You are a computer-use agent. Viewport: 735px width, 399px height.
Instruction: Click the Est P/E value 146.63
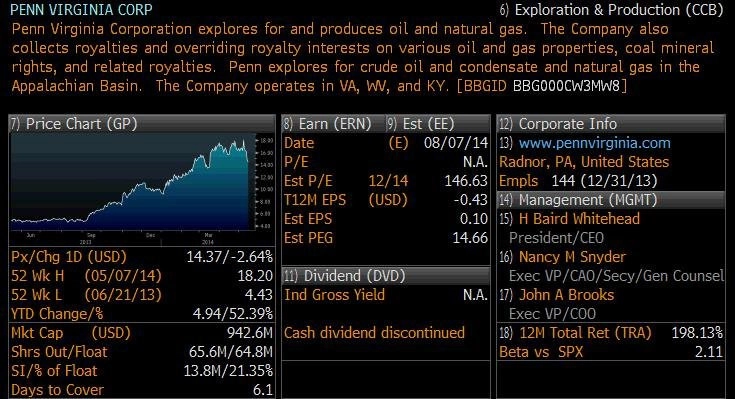pyautogui.click(x=466, y=181)
